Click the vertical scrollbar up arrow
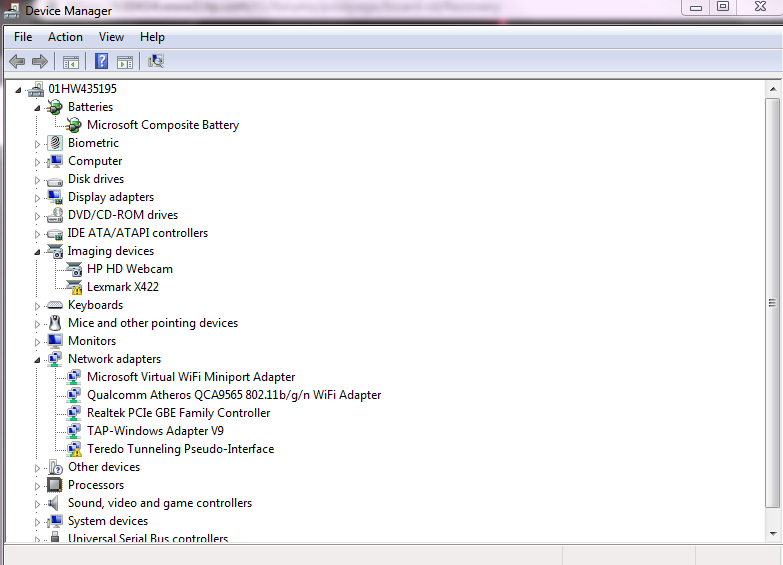 click(773, 89)
